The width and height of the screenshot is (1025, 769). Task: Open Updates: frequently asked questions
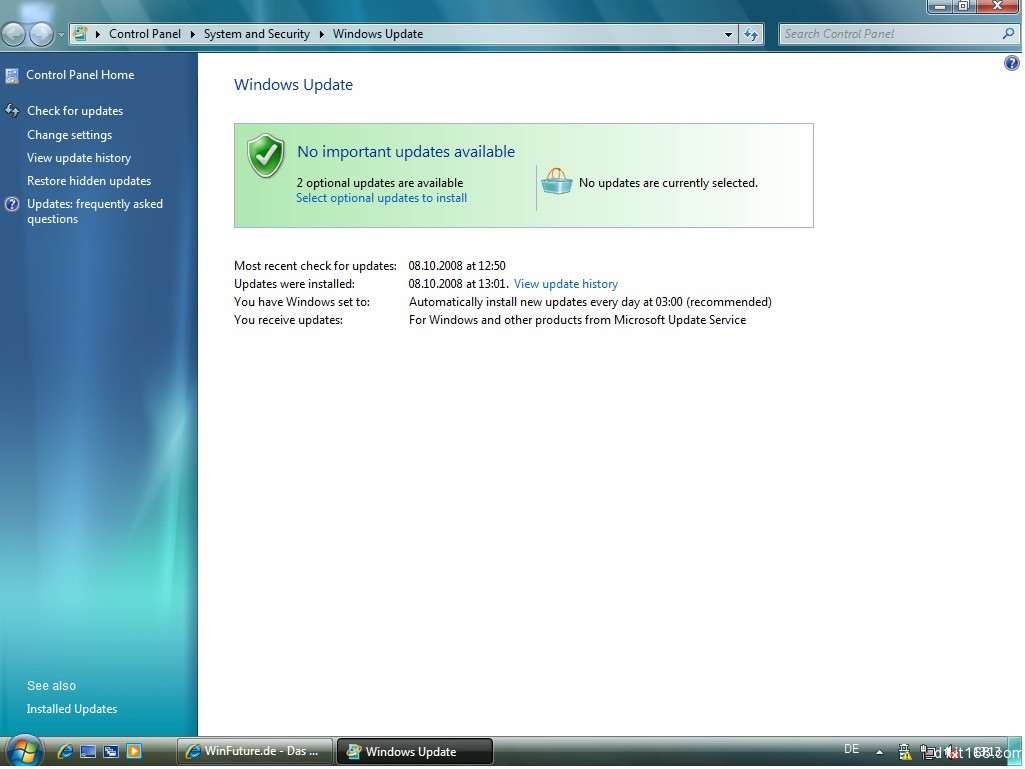pyautogui.click(x=95, y=211)
